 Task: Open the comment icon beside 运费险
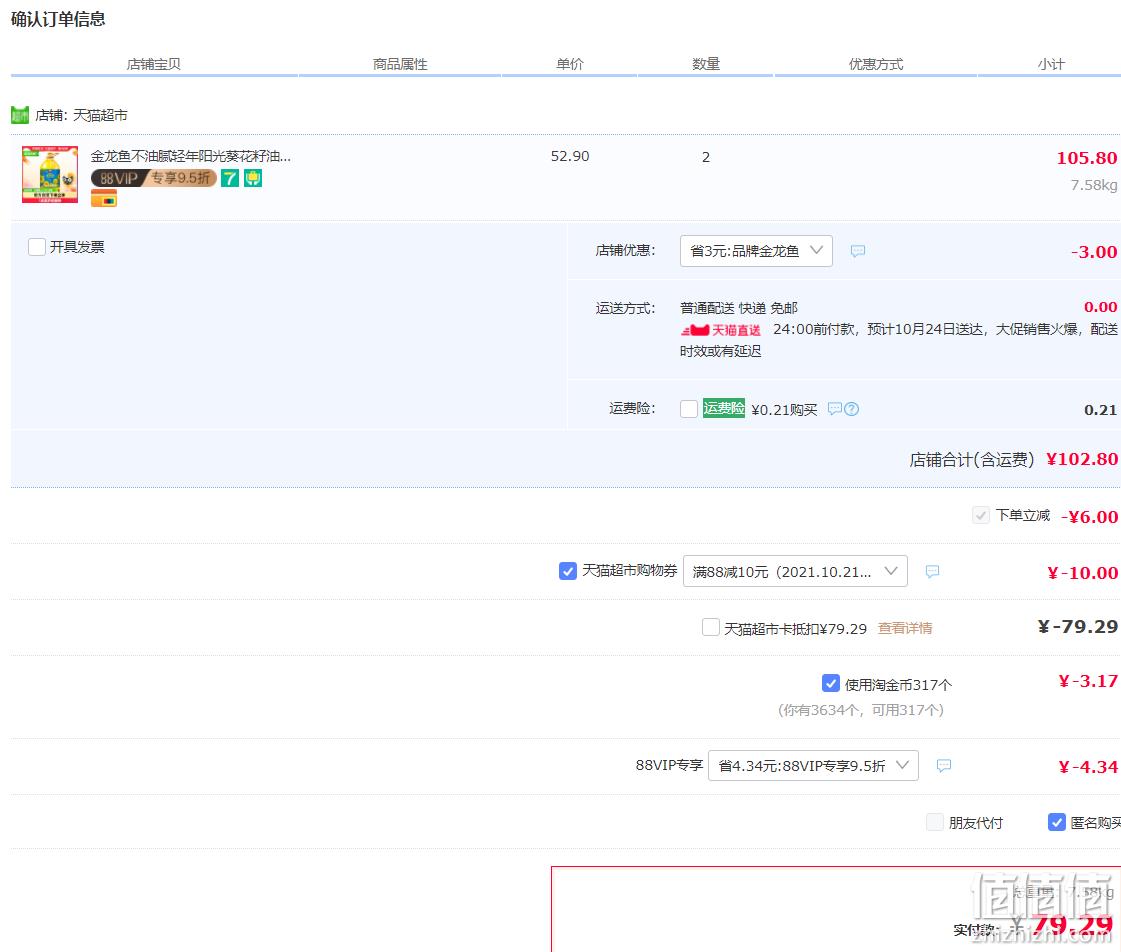[834, 409]
